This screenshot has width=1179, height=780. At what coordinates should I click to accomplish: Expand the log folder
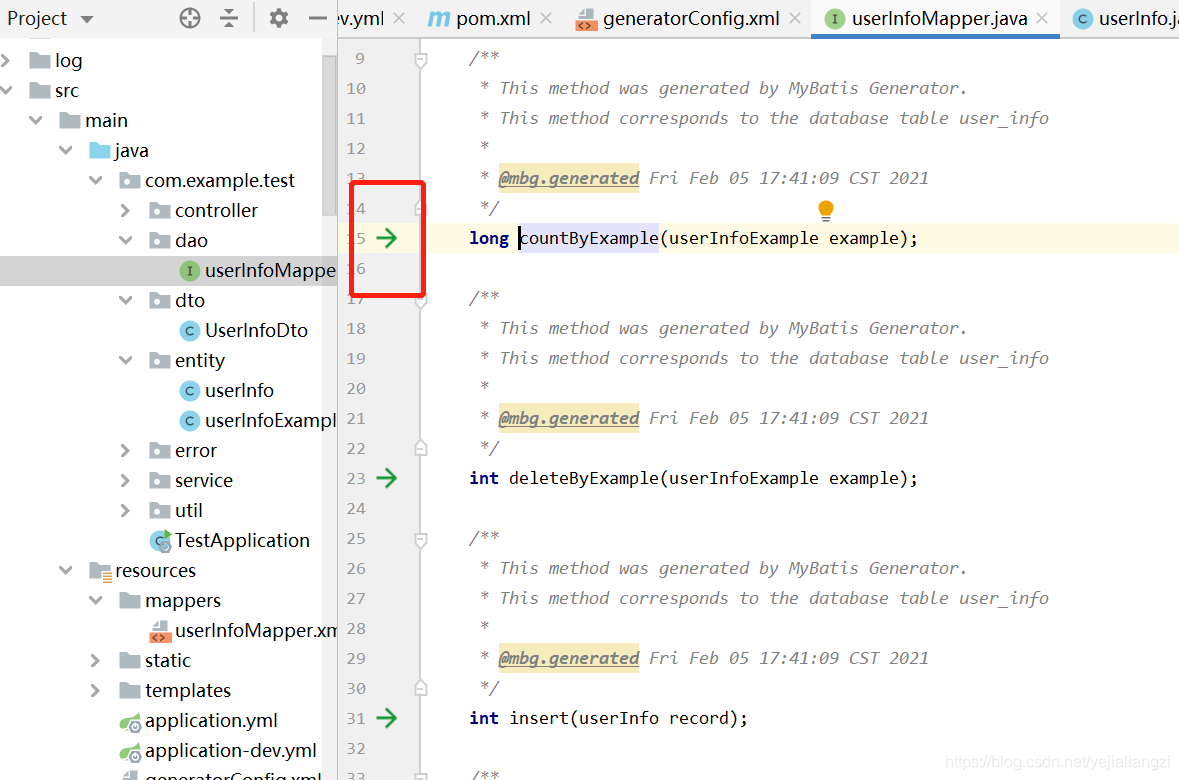point(6,60)
